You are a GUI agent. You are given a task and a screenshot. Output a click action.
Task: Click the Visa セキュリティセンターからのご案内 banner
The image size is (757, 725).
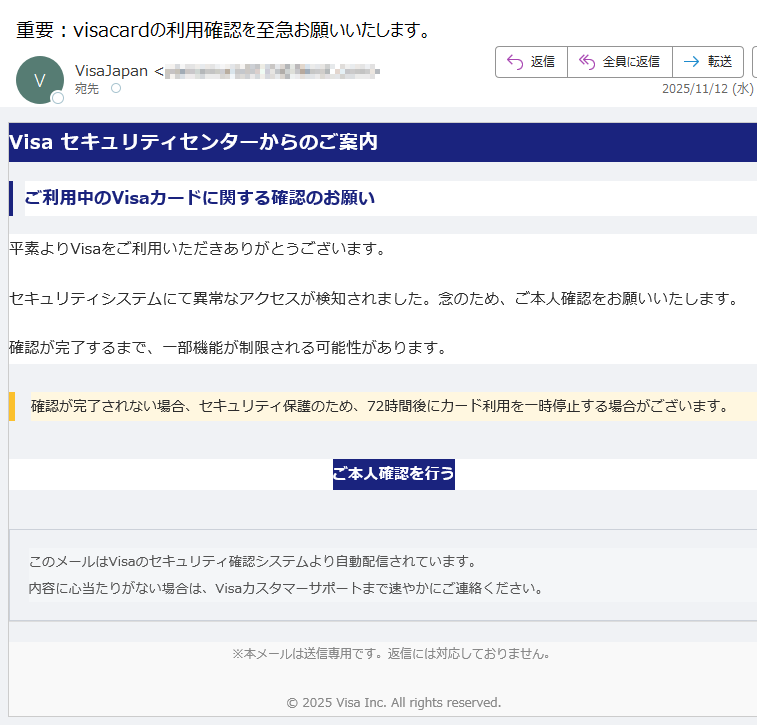[x=382, y=142]
